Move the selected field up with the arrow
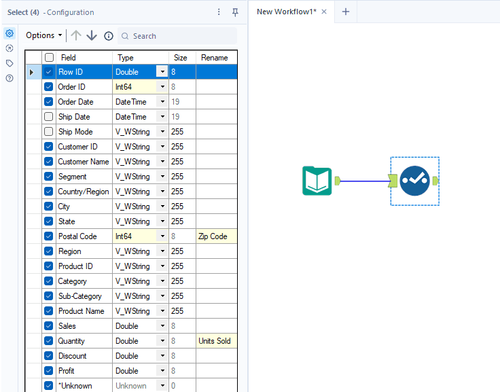Viewport: 500px width, 392px height. click(76, 35)
